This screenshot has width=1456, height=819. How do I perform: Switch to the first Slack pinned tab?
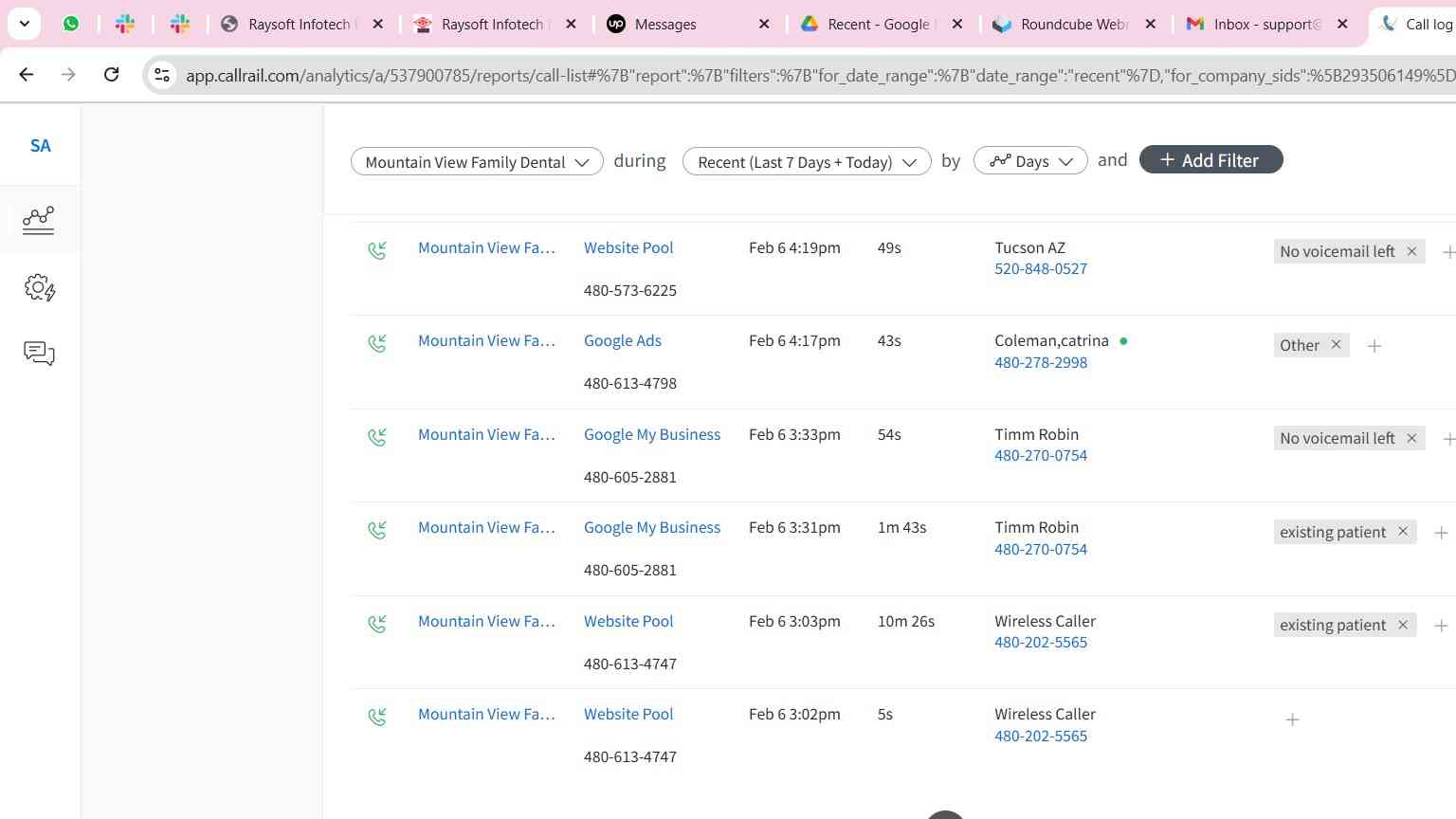click(x=125, y=24)
